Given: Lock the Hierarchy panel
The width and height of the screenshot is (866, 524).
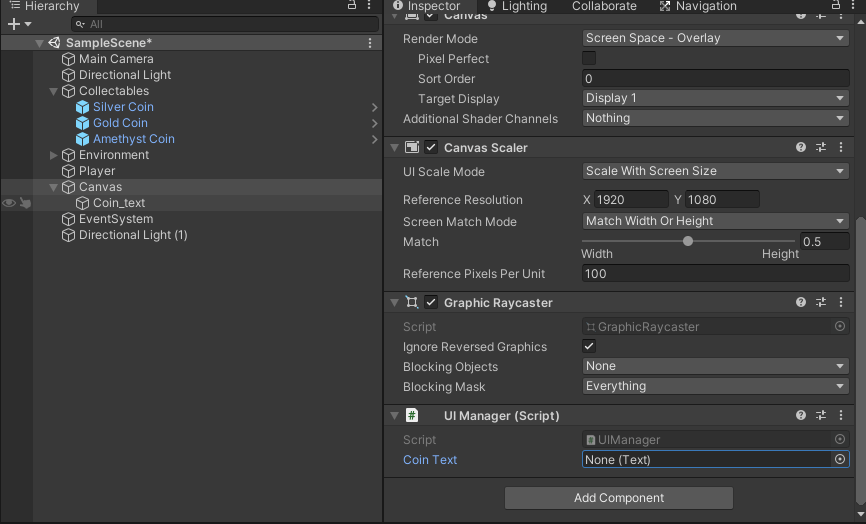Looking at the screenshot, I should 352,6.
